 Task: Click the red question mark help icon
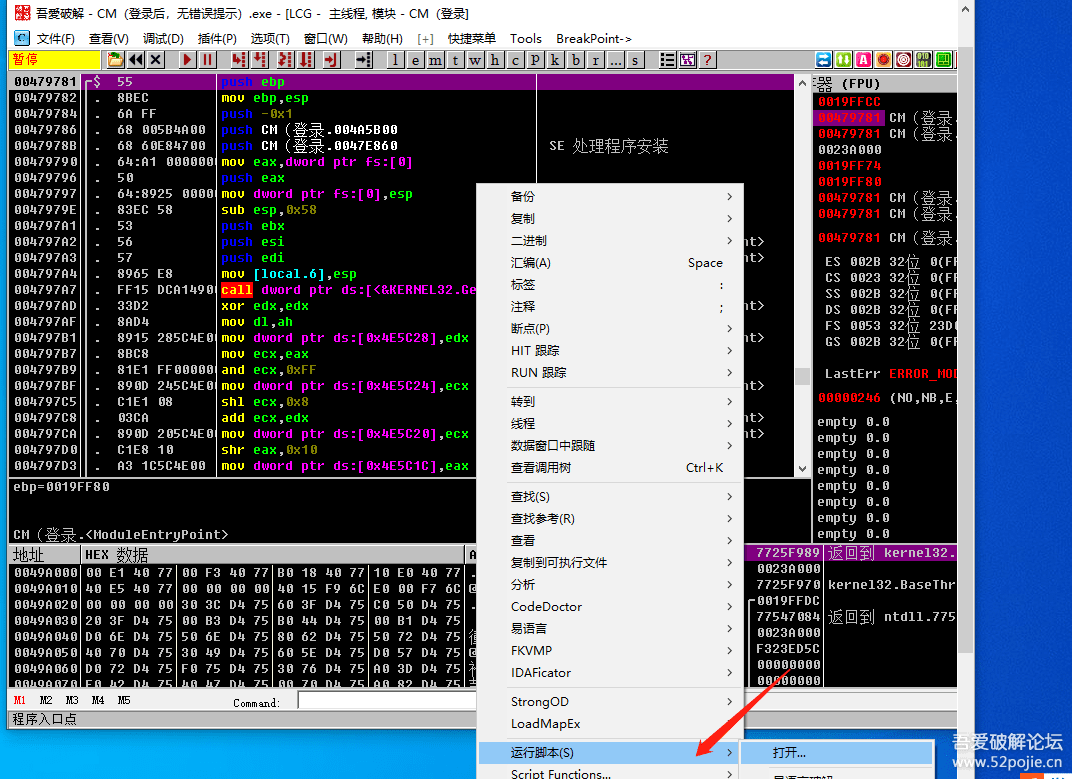pyautogui.click(x=707, y=60)
